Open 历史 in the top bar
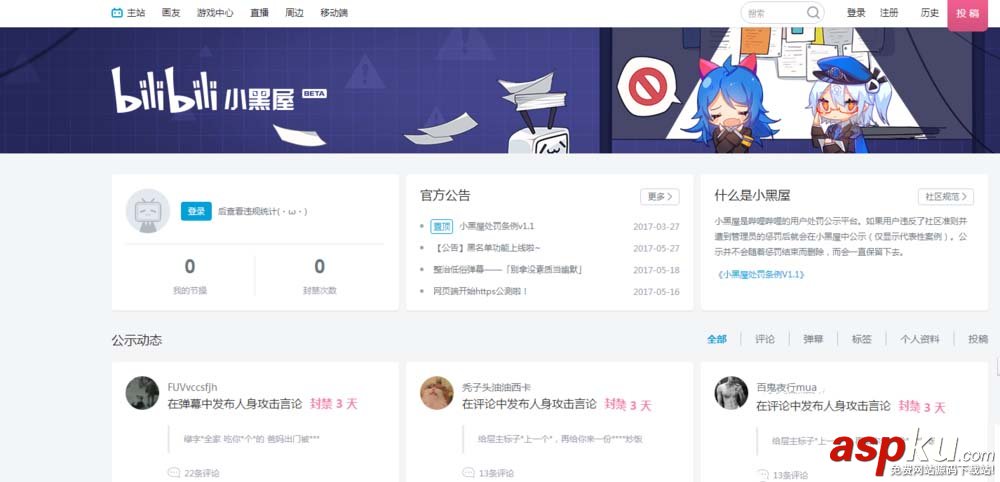 pyautogui.click(x=930, y=13)
